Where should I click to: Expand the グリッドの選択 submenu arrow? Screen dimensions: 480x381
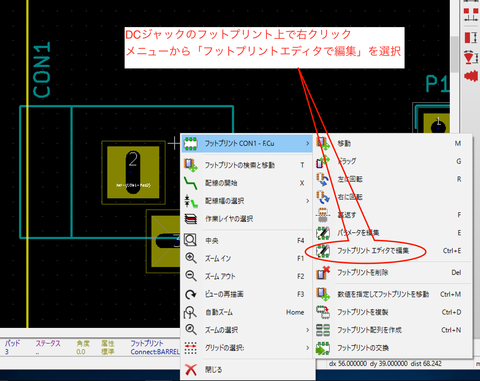[x=307, y=348]
